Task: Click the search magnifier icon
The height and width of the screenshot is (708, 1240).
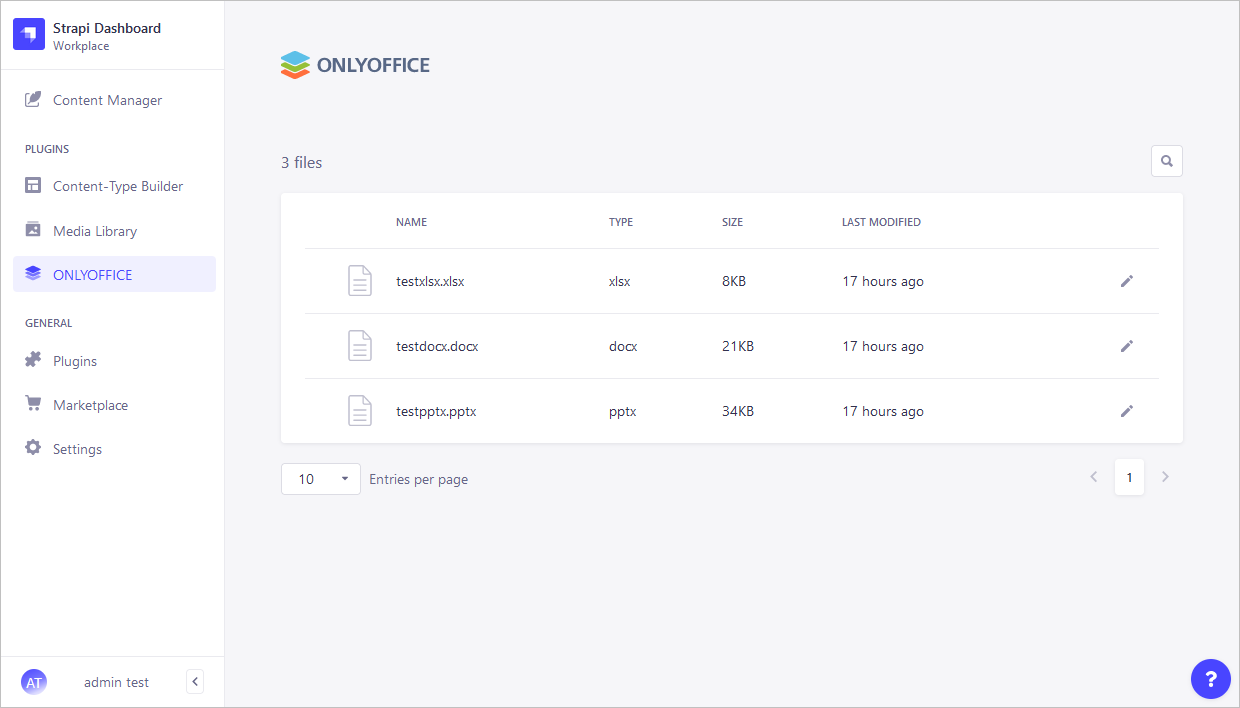Action: 1166,161
